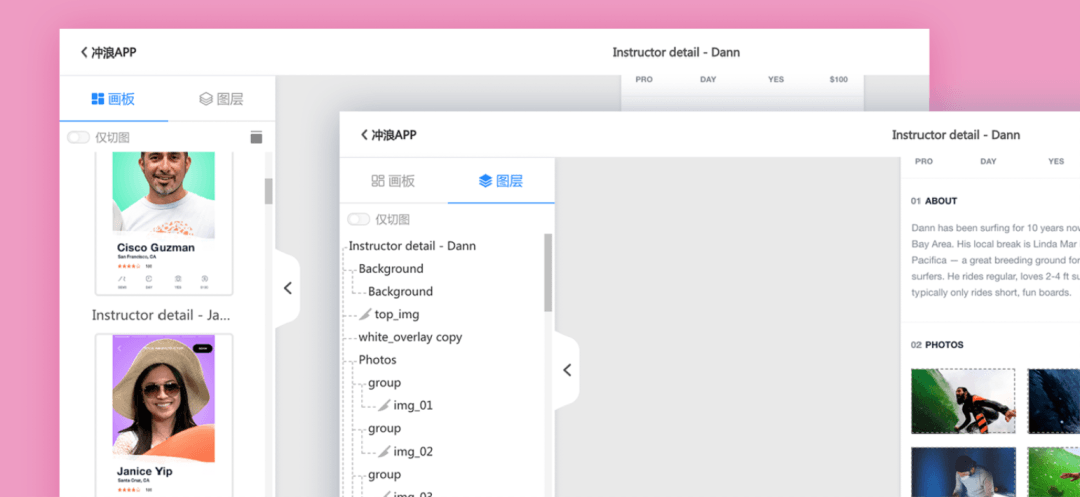Image resolution: width=1080 pixels, height=497 pixels.
Task: Select 图层 tab in back window
Action: click(221, 99)
